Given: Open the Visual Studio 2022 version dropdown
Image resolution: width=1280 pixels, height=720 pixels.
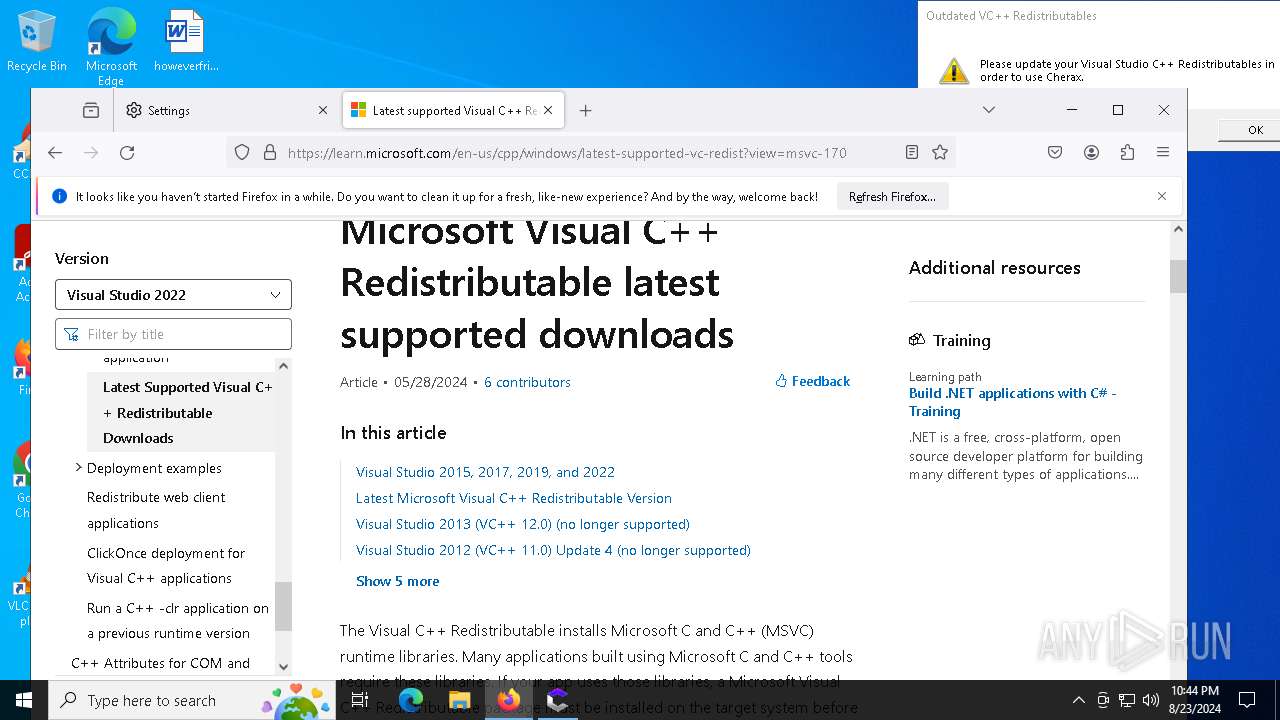Looking at the screenshot, I should pyautogui.click(x=173, y=295).
